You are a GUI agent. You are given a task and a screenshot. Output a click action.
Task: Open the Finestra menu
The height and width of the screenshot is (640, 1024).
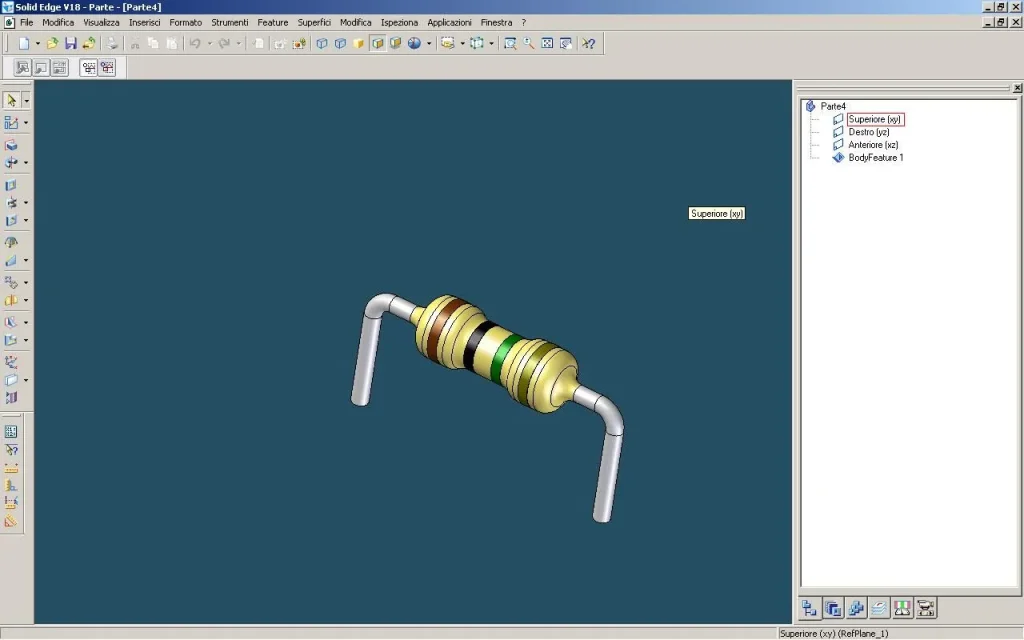[x=496, y=22]
